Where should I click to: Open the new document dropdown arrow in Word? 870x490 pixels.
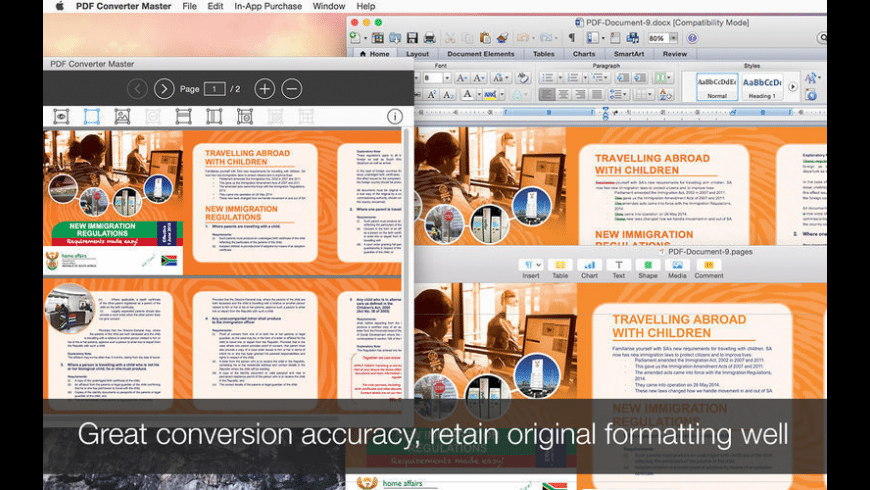coord(365,38)
